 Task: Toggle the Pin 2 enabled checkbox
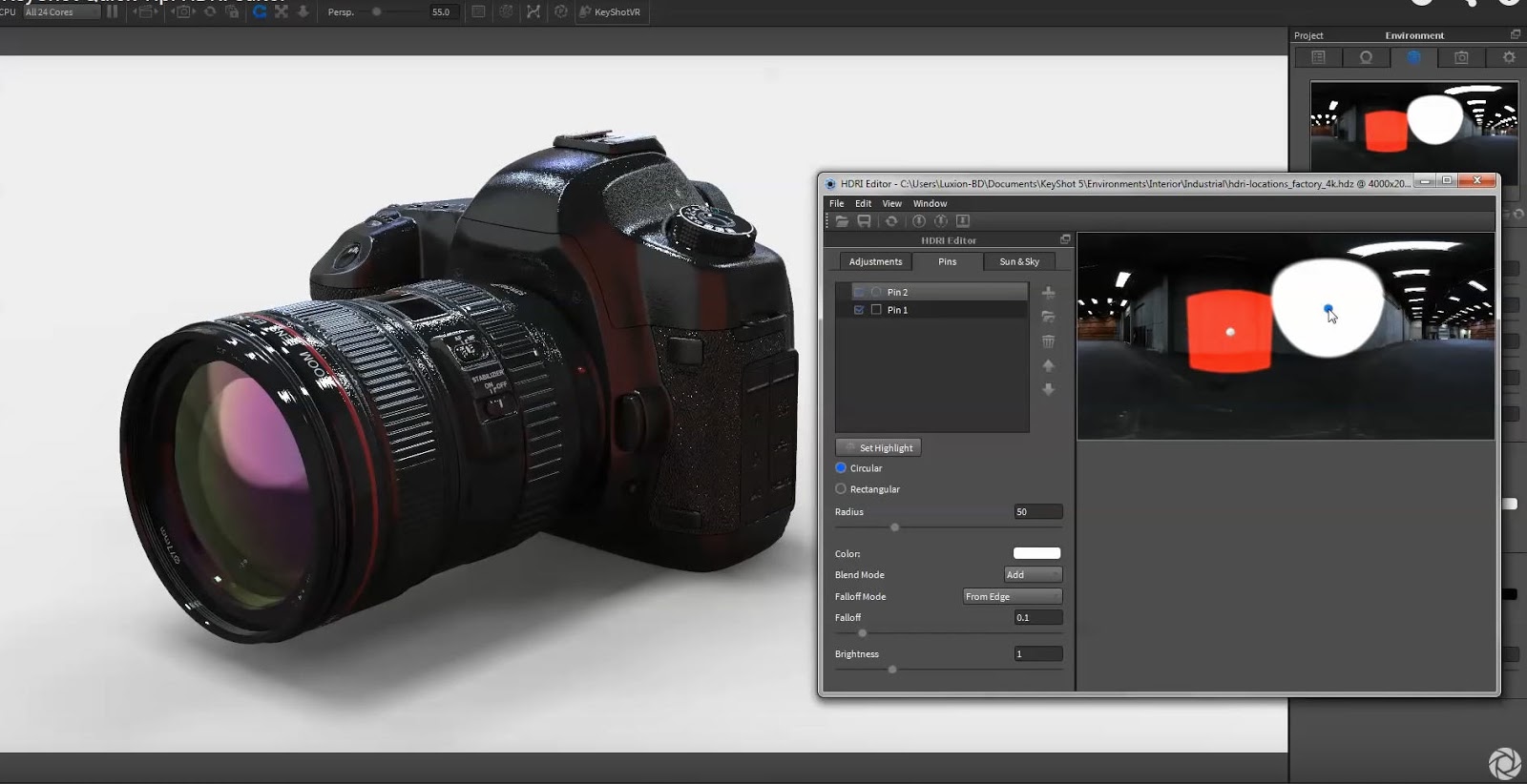click(x=859, y=292)
